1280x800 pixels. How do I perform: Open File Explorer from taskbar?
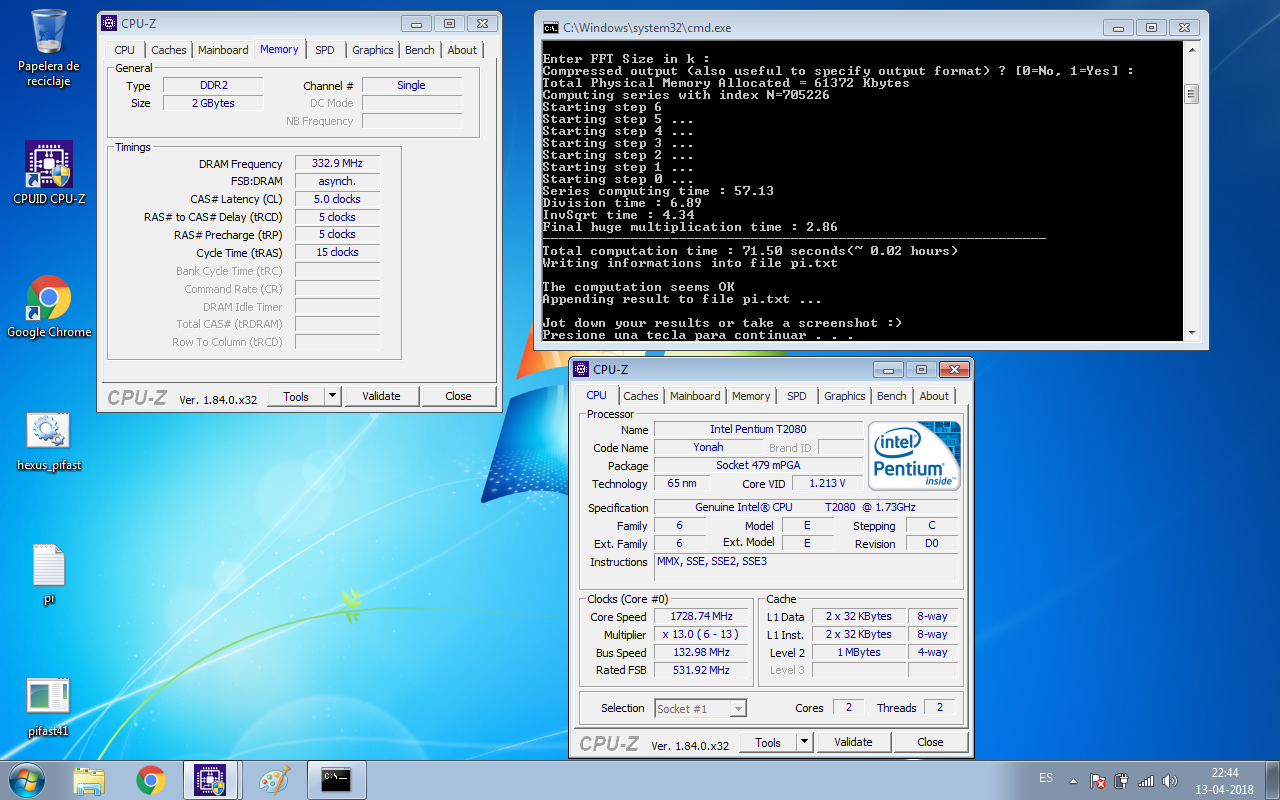click(x=89, y=780)
